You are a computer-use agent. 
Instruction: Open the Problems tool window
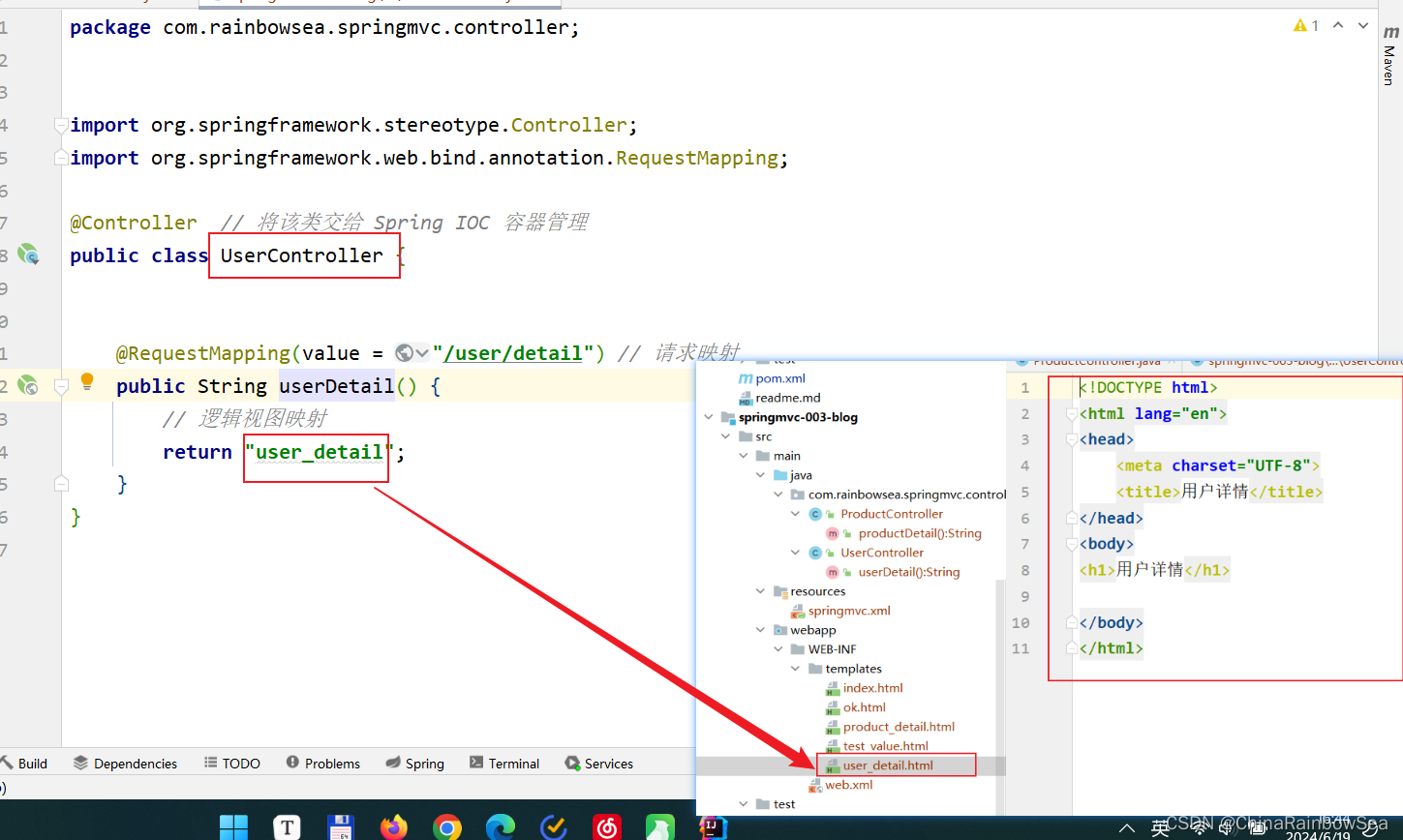(x=323, y=764)
